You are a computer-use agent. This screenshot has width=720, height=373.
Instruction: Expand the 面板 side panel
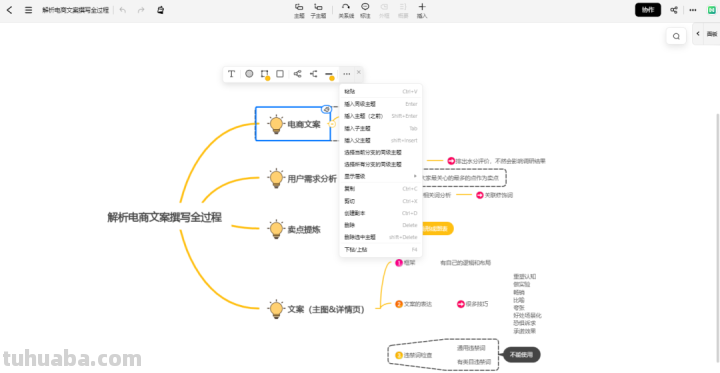click(x=706, y=34)
